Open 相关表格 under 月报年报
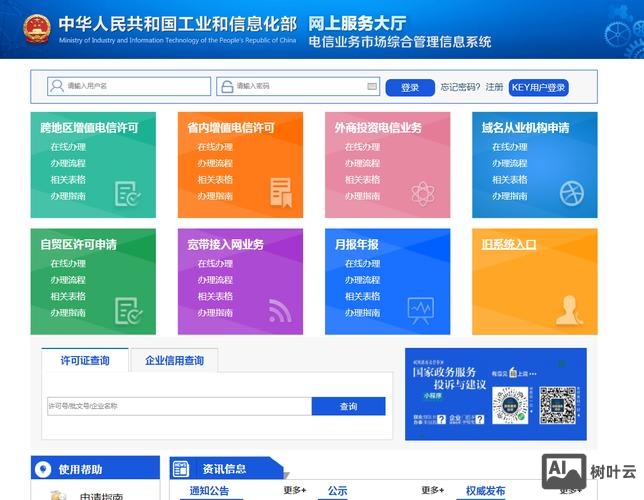 coord(363,296)
